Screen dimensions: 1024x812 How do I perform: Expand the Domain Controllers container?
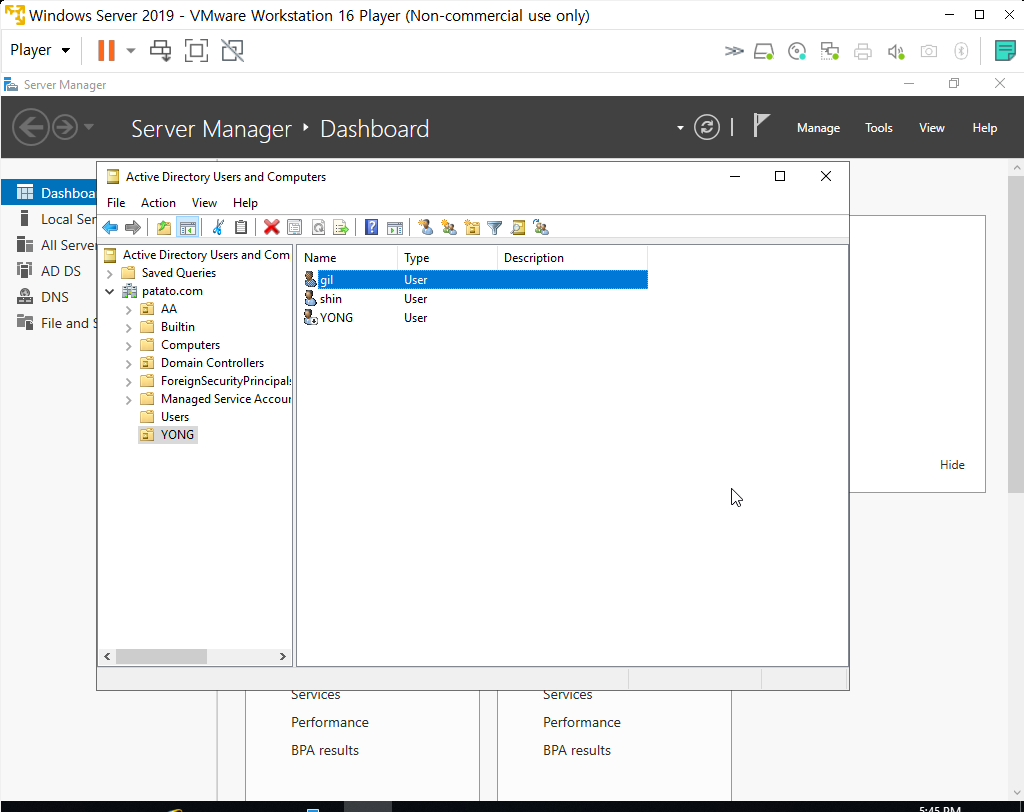coord(127,362)
